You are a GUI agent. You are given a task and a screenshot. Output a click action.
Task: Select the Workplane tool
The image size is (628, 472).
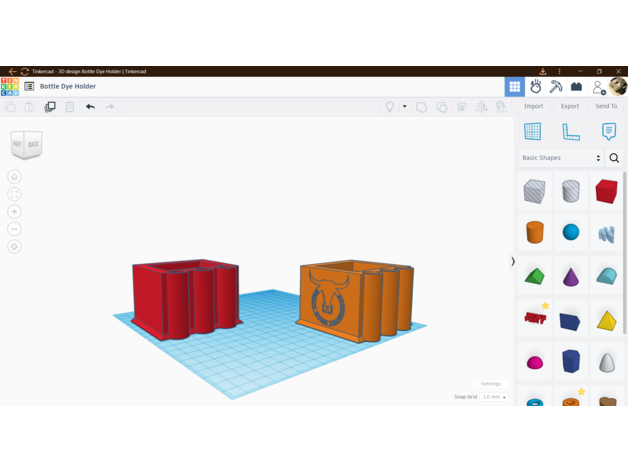coord(532,132)
